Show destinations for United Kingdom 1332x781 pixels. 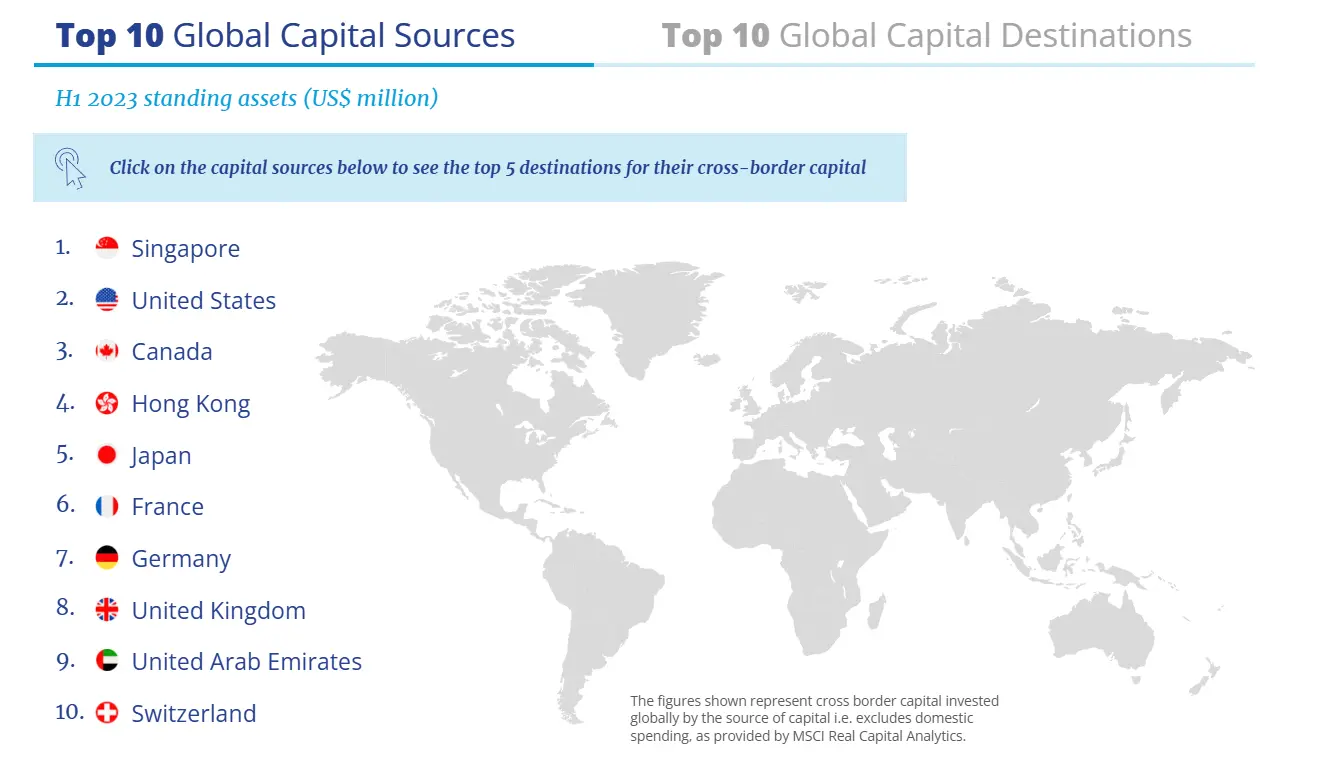coord(219,611)
